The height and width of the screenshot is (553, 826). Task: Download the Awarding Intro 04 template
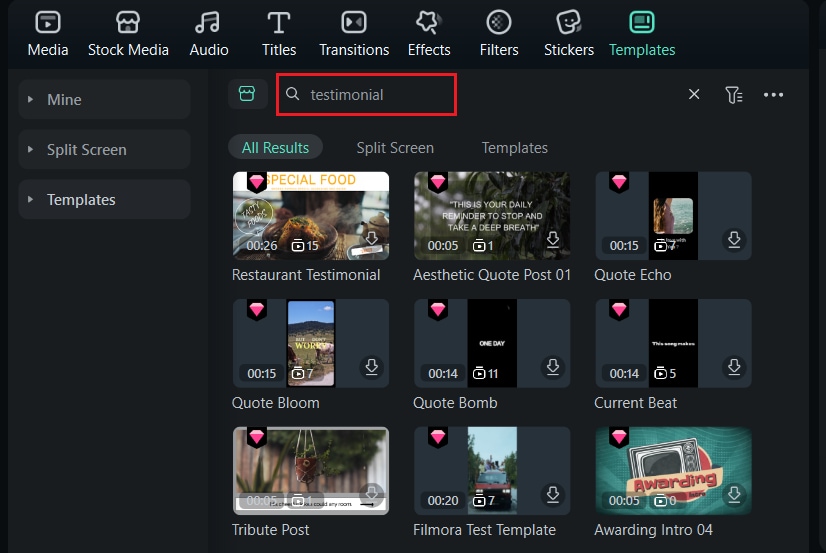coord(734,495)
